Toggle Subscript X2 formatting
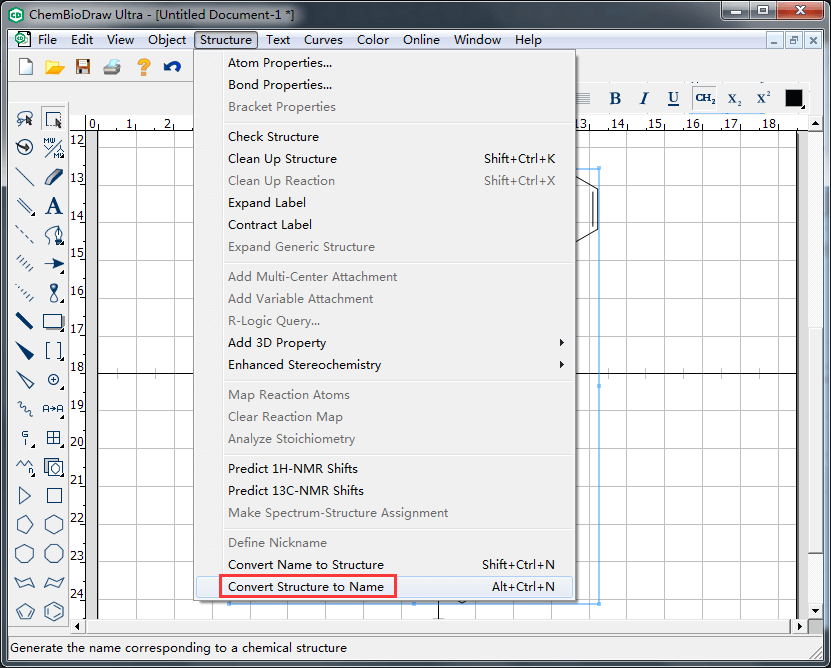Viewport: 831px width, 668px height. point(734,98)
